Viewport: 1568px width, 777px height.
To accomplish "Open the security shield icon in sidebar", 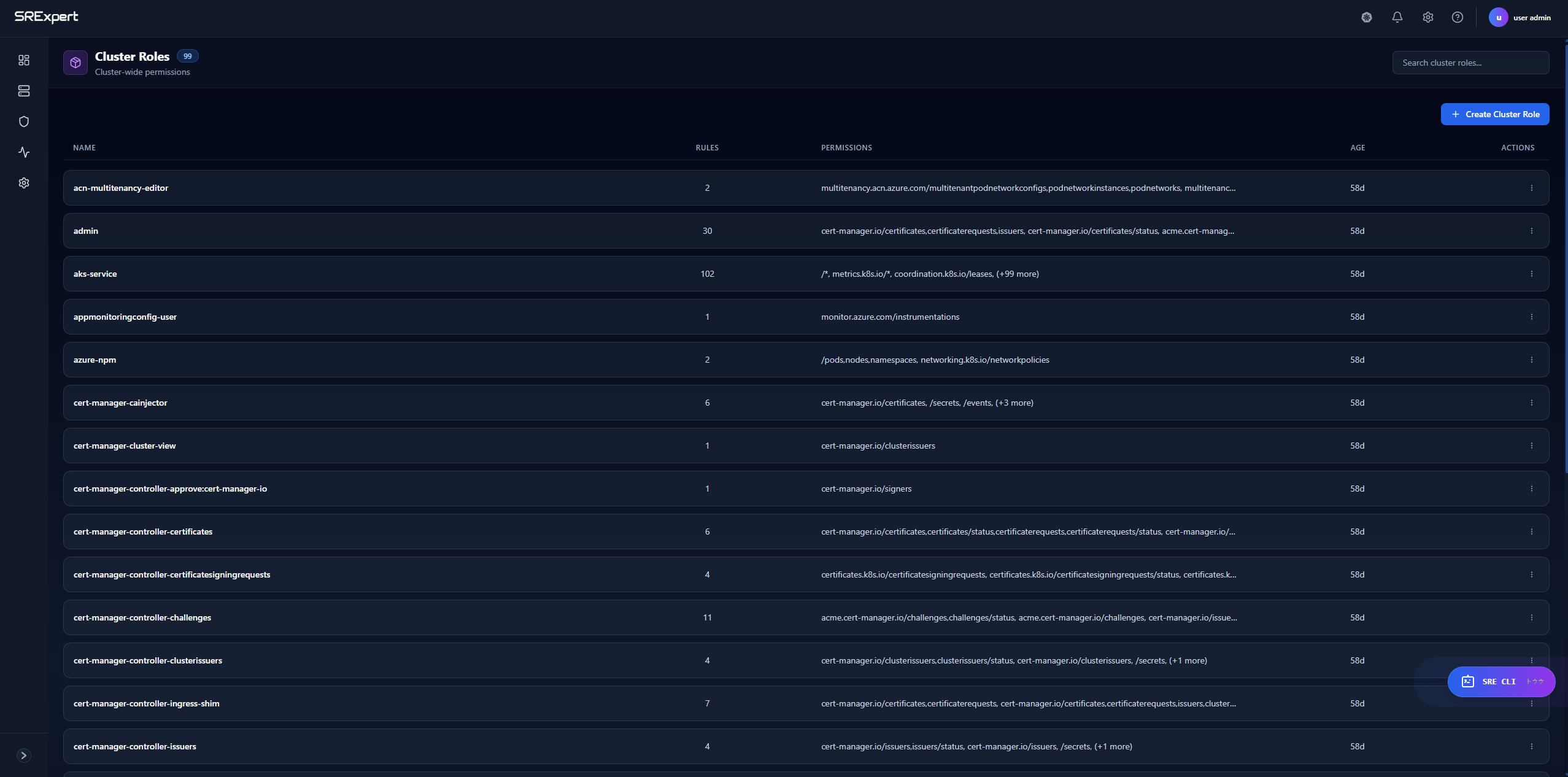I will point(24,121).
